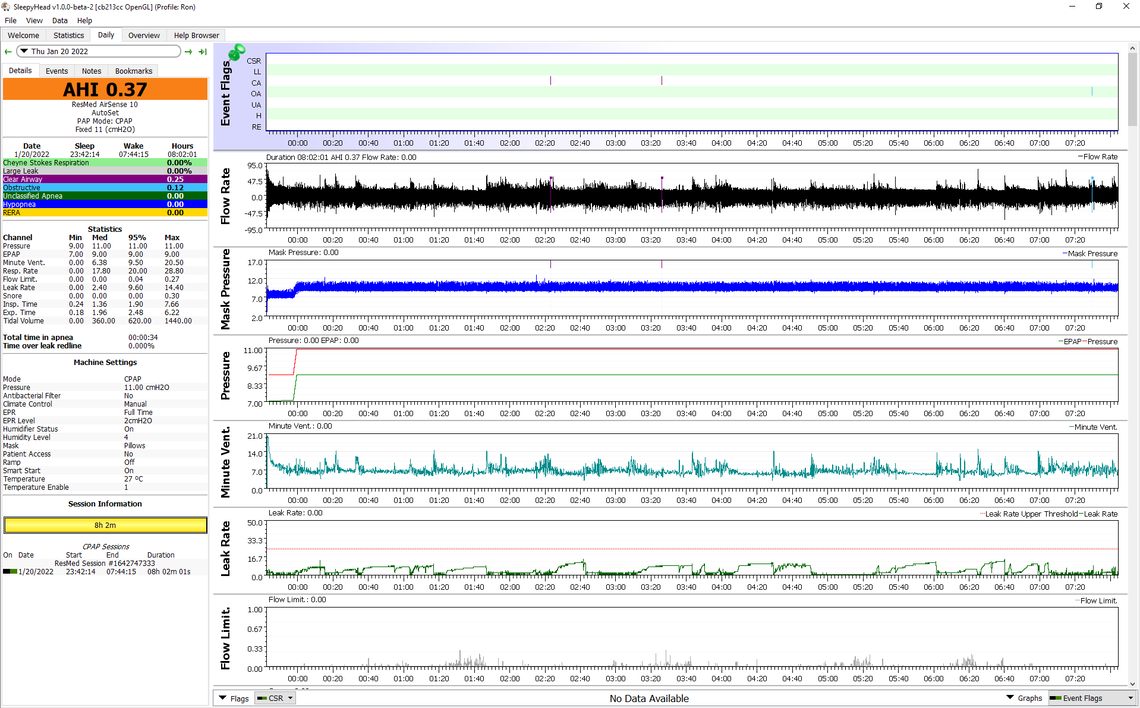The height and width of the screenshot is (708, 1140).
Task: Click the Mask Pressure legend label
Action: pyautogui.click(x=1090, y=254)
